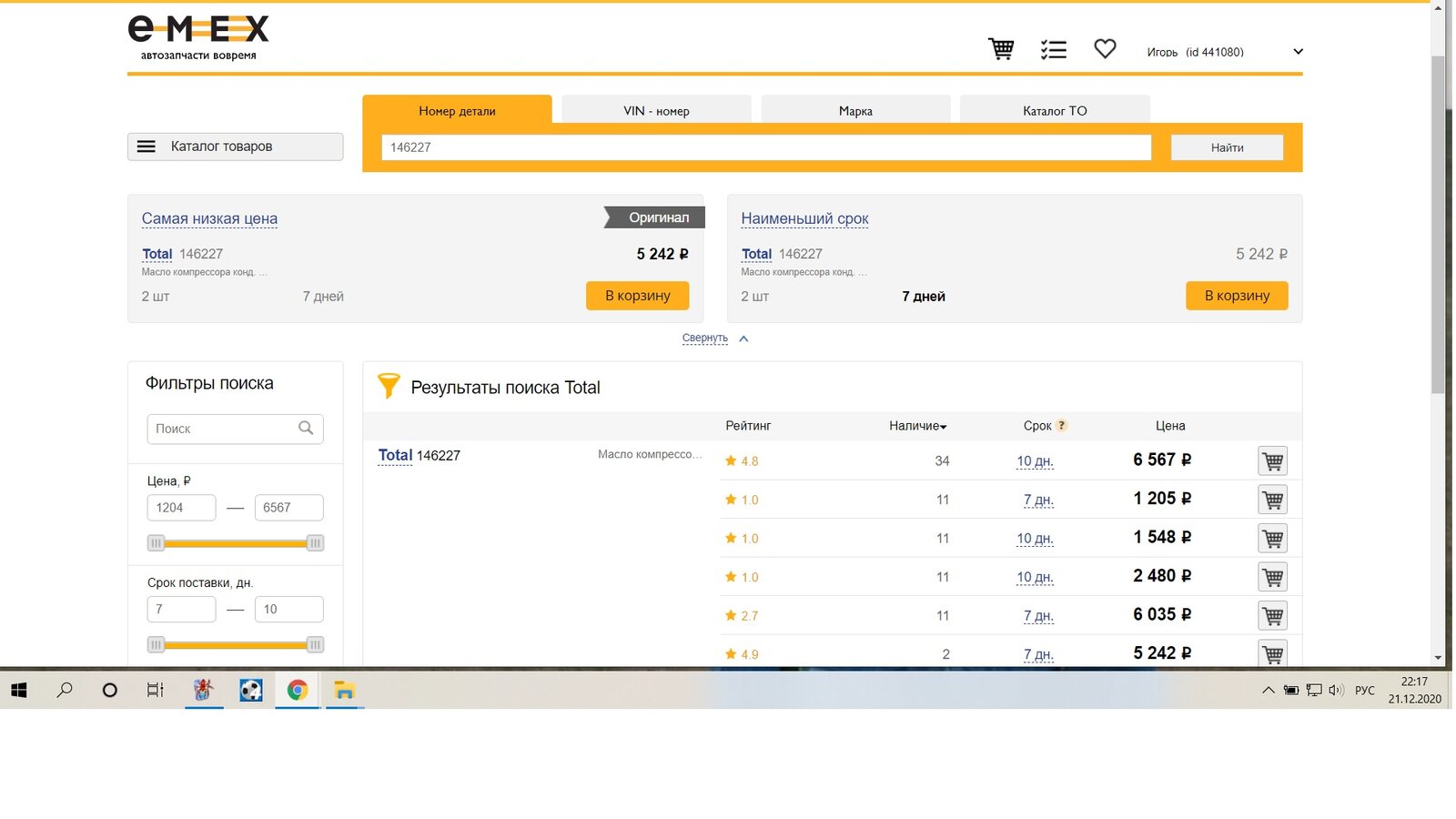Click 7 дн. term in 6 035 ₽ row
The height and width of the screenshot is (819, 1456).
(x=1038, y=616)
